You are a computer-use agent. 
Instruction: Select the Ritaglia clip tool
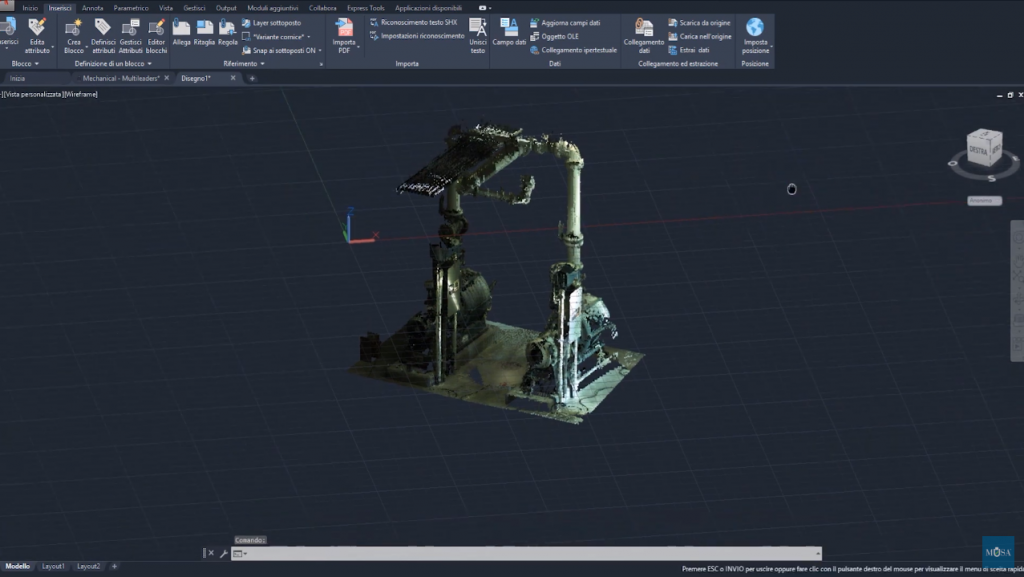[204, 28]
